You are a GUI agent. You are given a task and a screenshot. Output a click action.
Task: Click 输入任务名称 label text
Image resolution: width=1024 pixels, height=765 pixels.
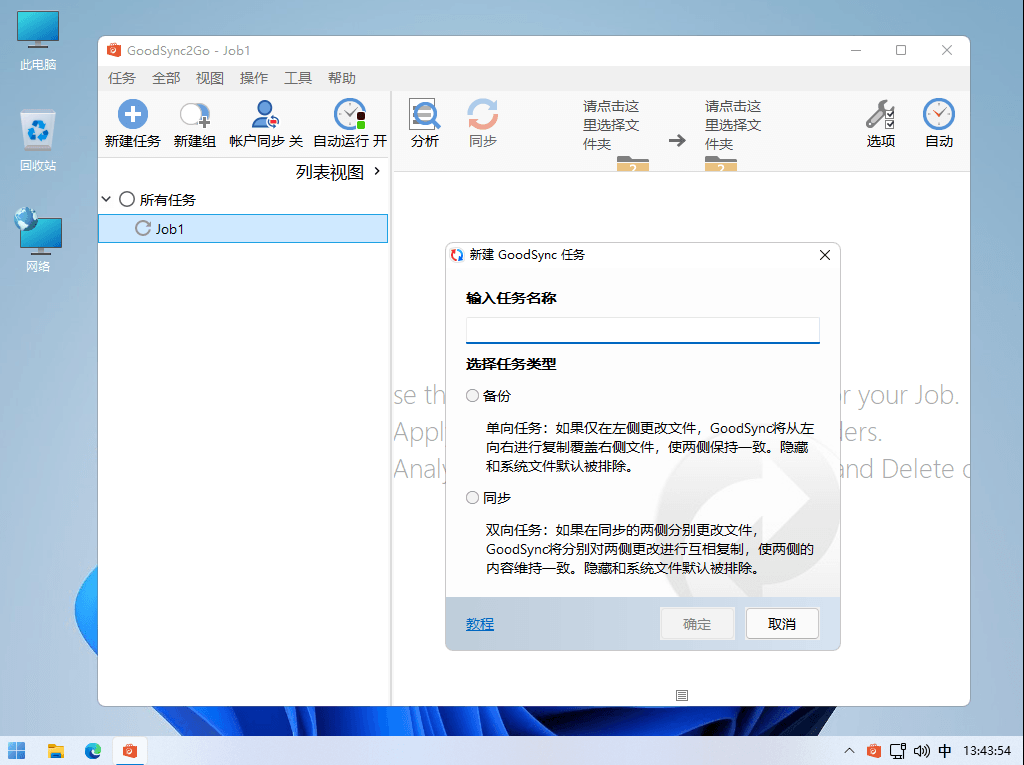click(511, 298)
